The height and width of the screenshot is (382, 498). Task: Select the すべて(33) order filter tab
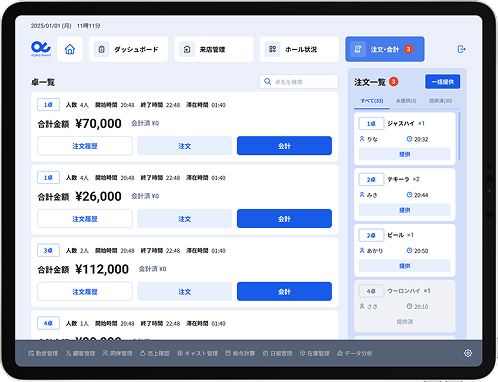point(372,101)
